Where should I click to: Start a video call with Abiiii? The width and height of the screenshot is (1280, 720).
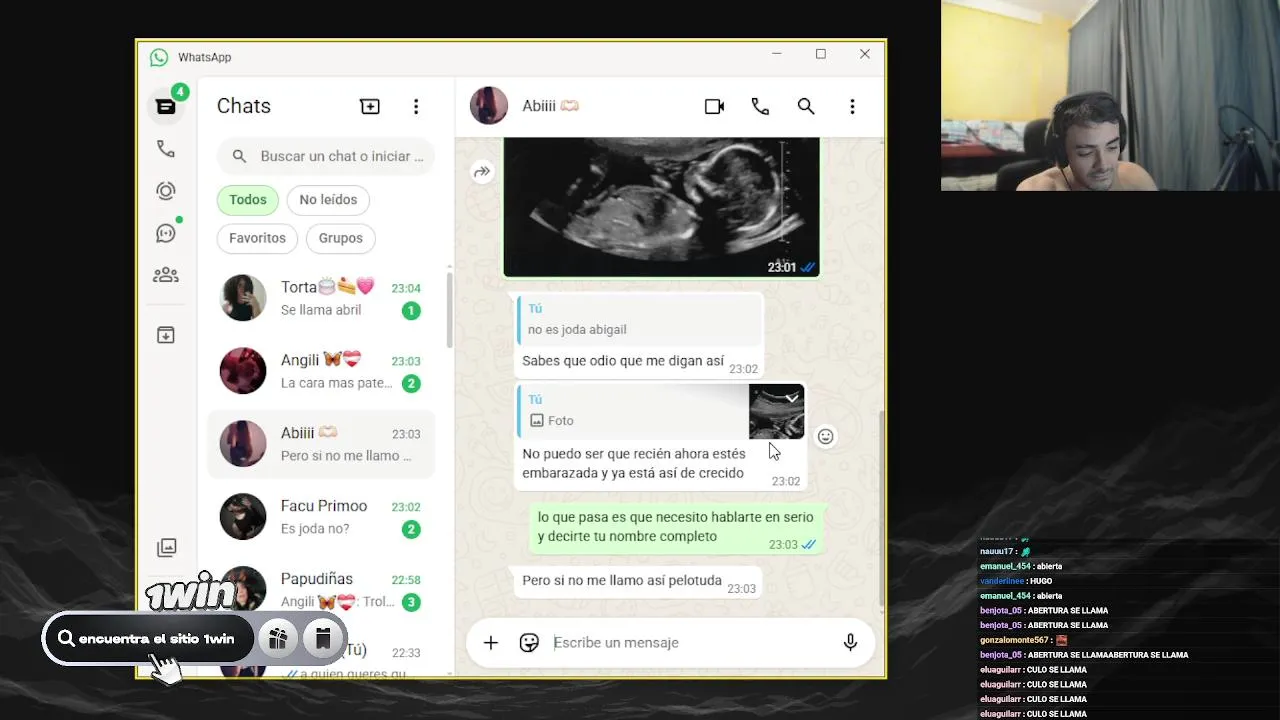pyautogui.click(x=714, y=106)
